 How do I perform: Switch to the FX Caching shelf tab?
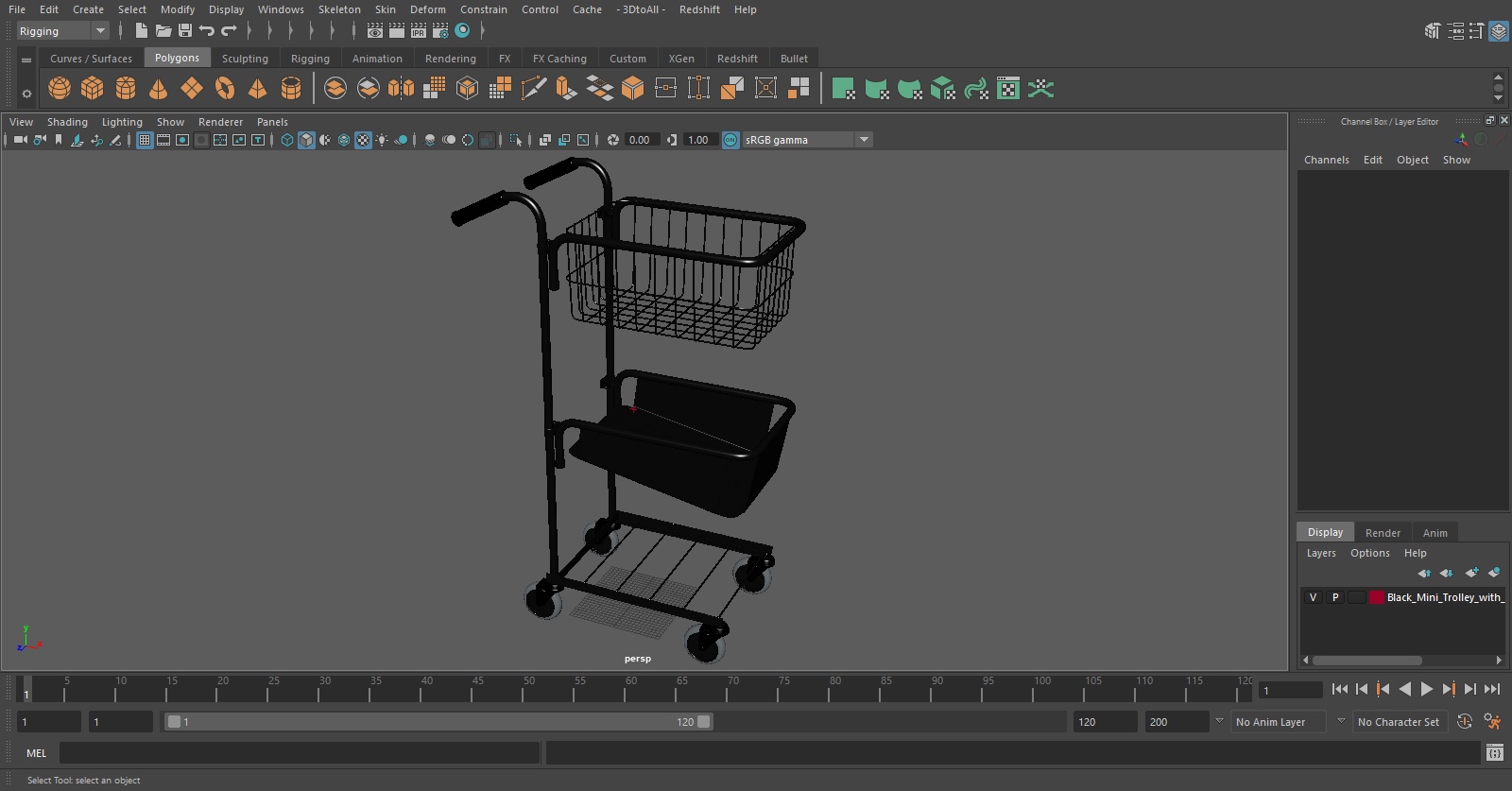559,59
